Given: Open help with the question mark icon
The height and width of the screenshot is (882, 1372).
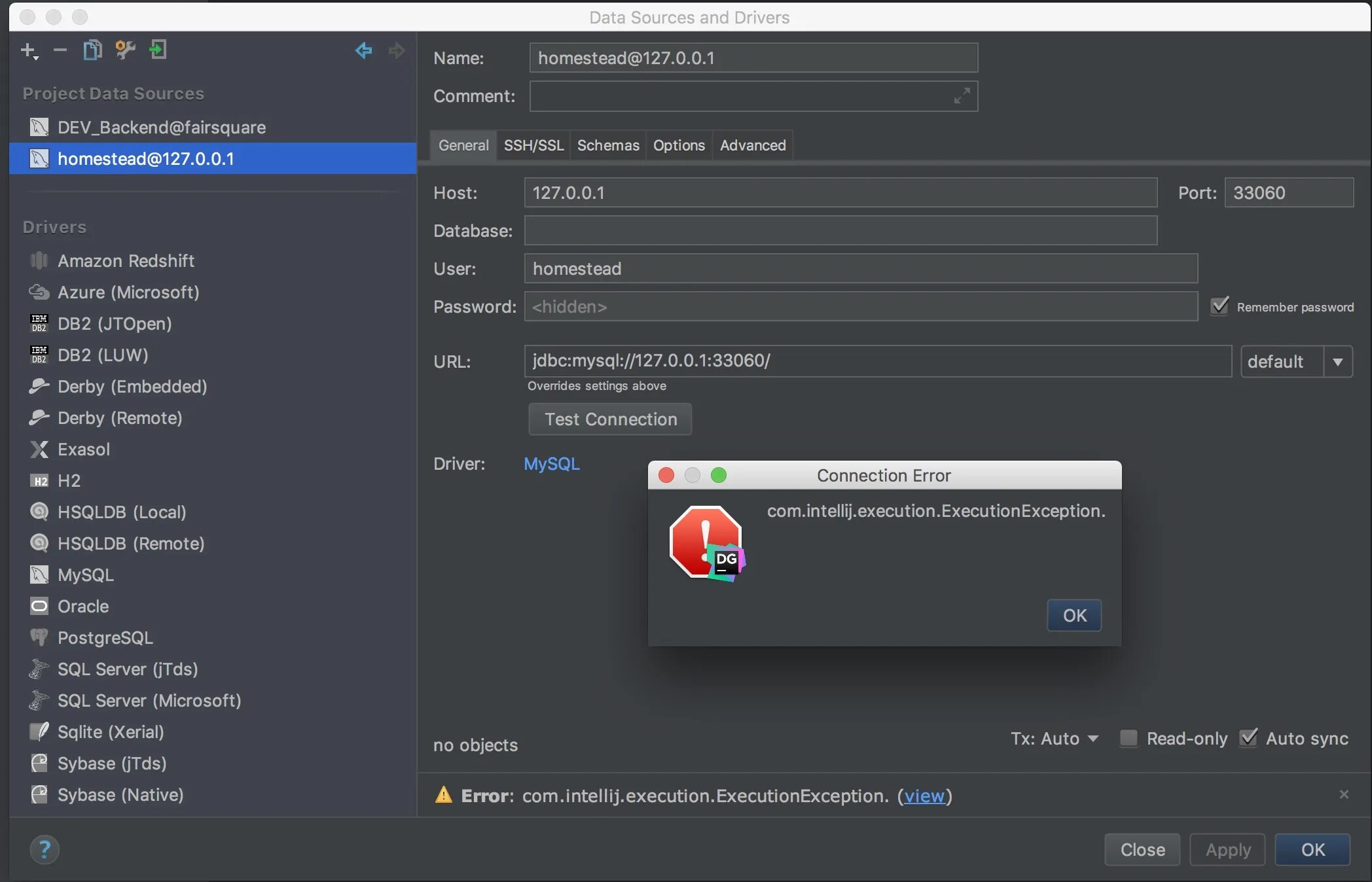Looking at the screenshot, I should pos(45,849).
